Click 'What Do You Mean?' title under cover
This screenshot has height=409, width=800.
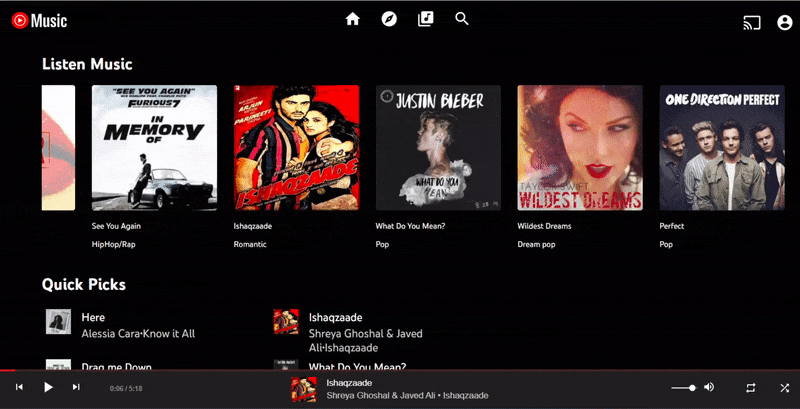[410, 226]
